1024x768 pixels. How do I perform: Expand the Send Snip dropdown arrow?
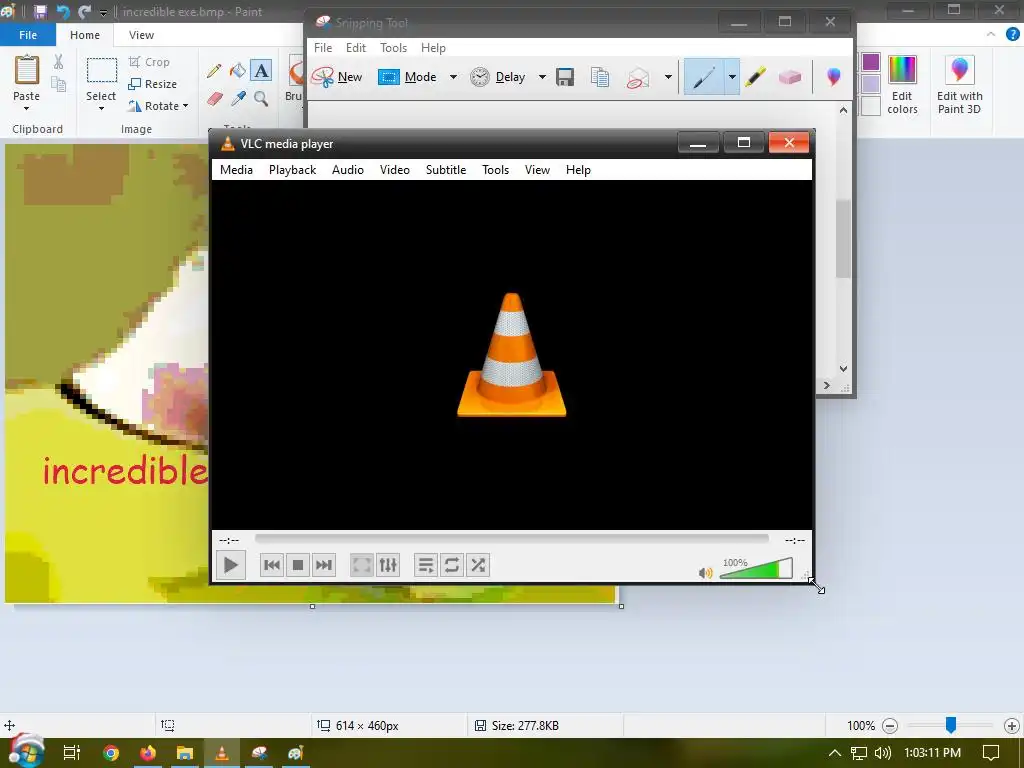(667, 77)
